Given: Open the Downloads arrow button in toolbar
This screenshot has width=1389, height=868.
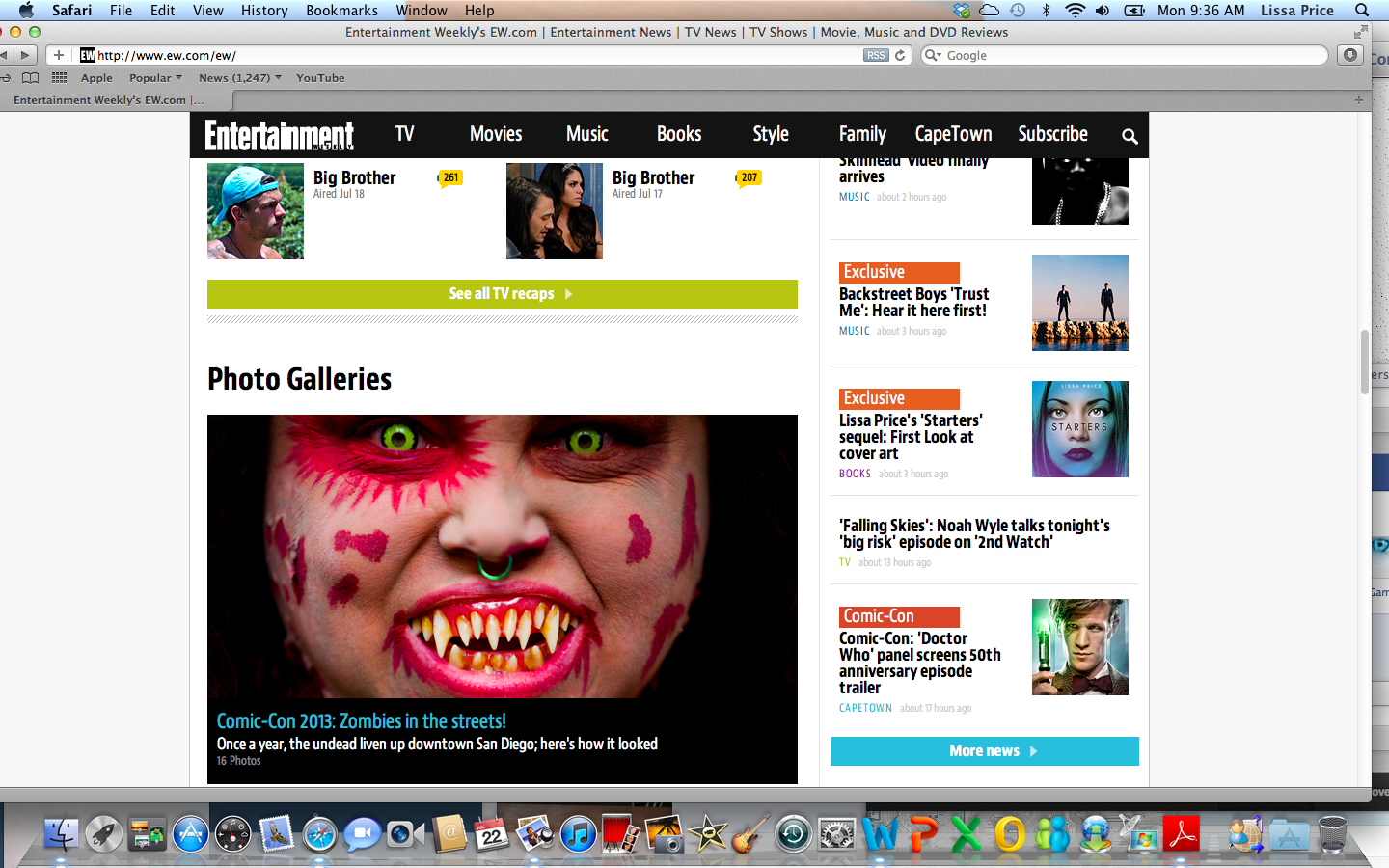Looking at the screenshot, I should pos(1350,55).
